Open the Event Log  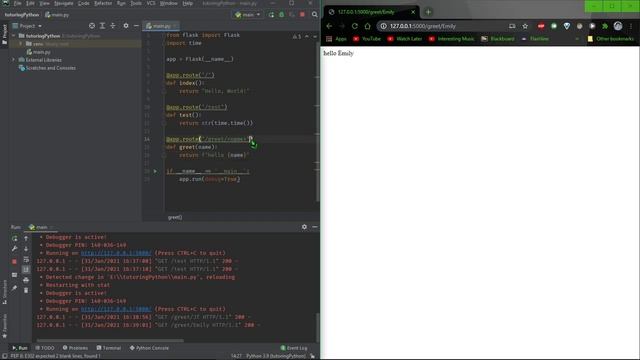coord(294,348)
